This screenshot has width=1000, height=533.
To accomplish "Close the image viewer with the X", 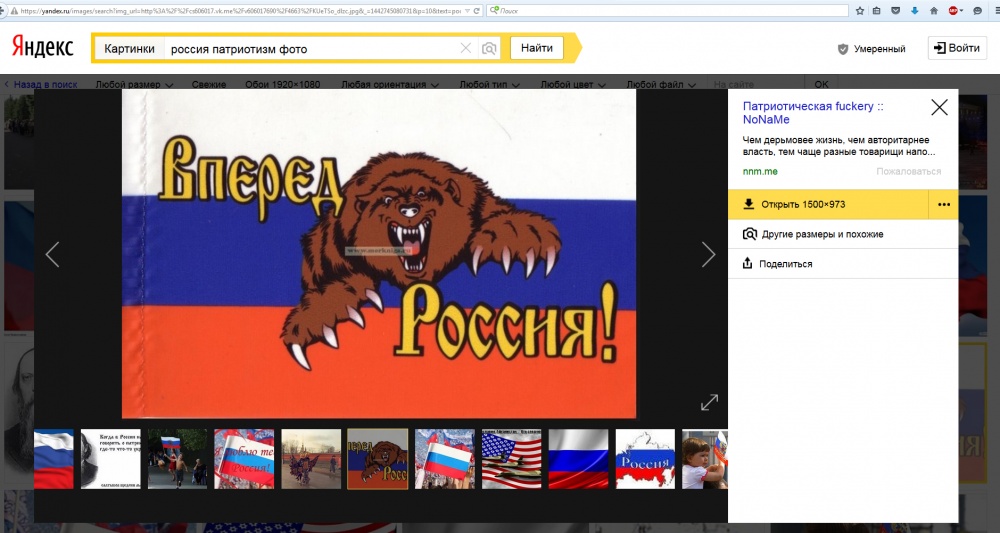I will tap(939, 107).
